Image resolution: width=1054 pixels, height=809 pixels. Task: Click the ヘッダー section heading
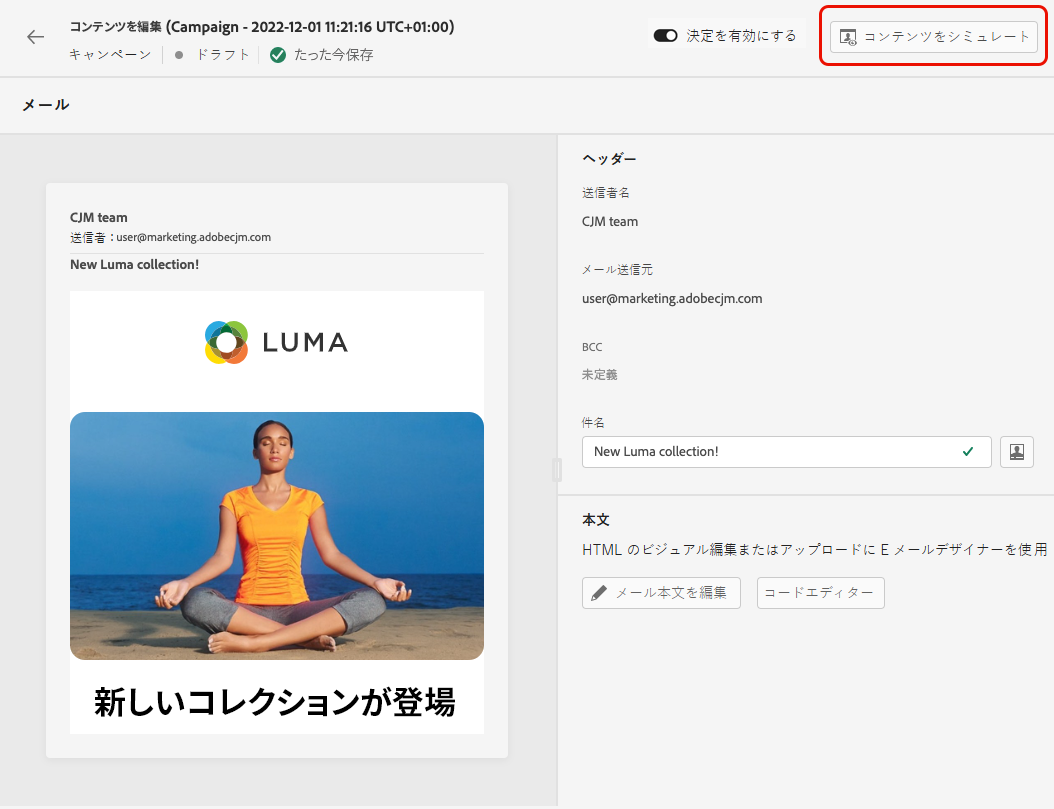609,159
